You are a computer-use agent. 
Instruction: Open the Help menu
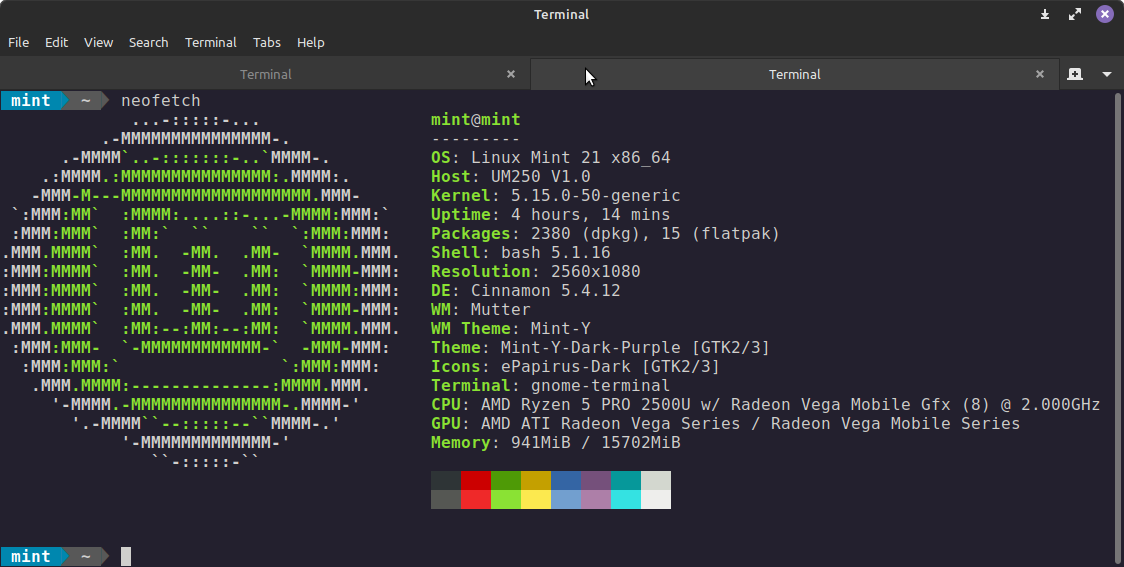(x=310, y=42)
